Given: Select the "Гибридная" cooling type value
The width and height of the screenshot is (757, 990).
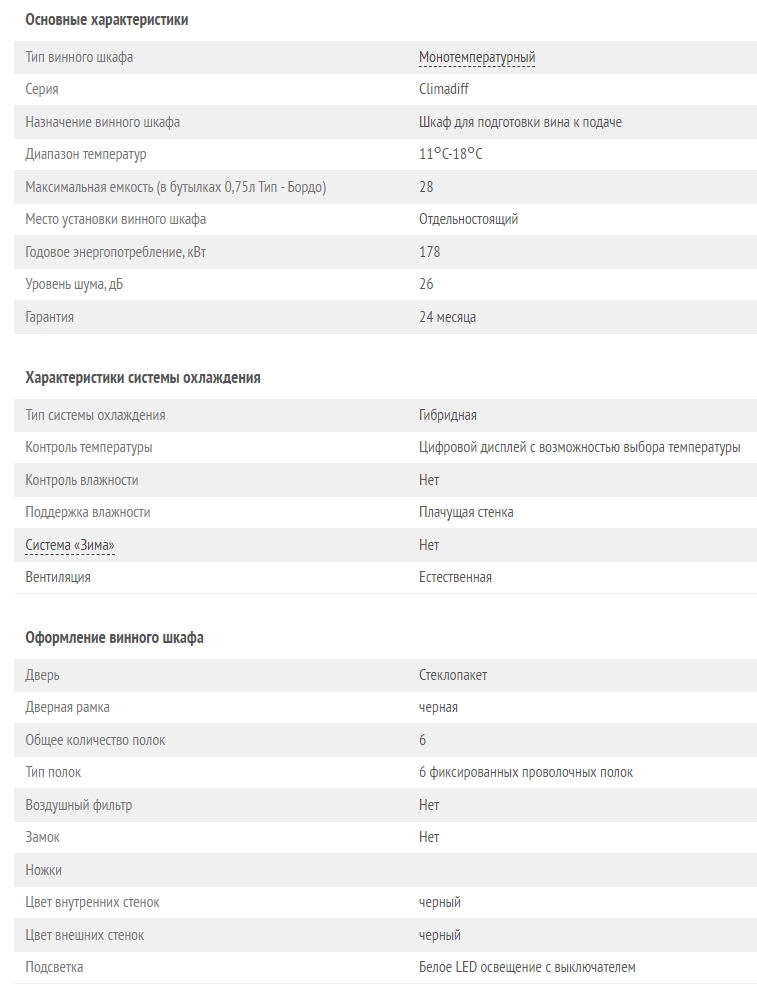Looking at the screenshot, I should 447,415.
